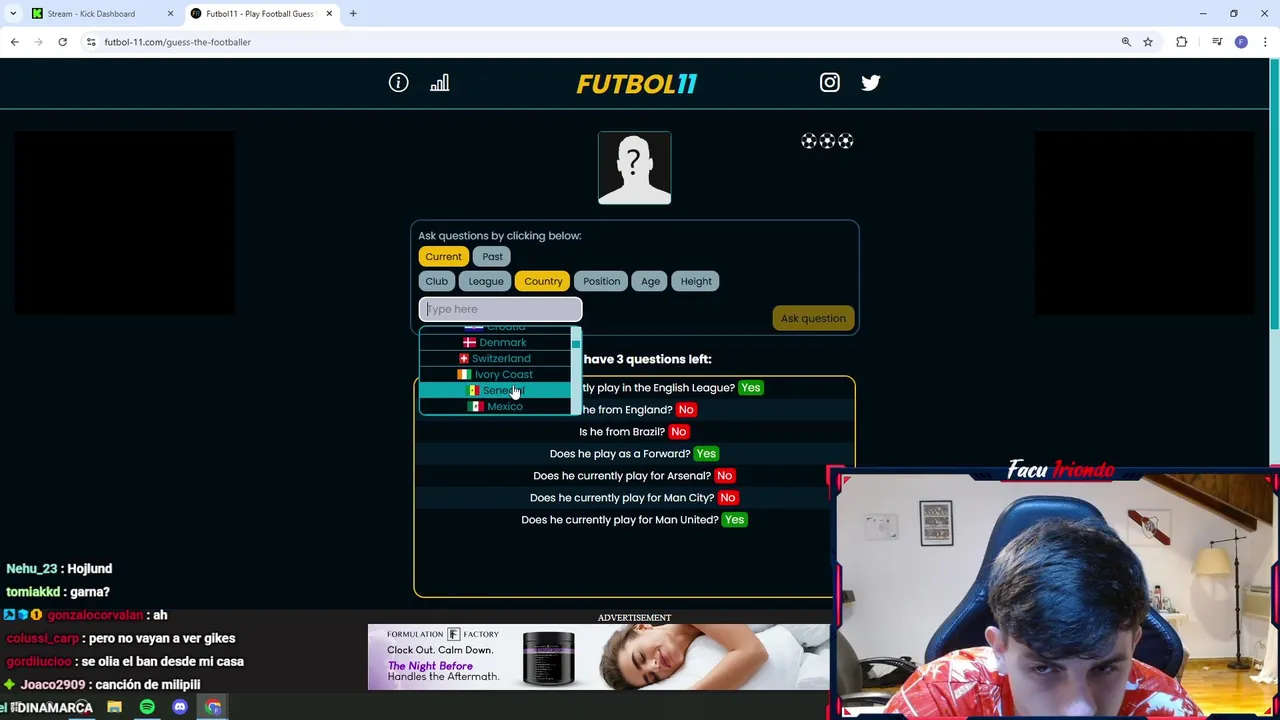Open the zoom magnifier icon
Image resolution: width=1280 pixels, height=720 pixels.
(1126, 42)
